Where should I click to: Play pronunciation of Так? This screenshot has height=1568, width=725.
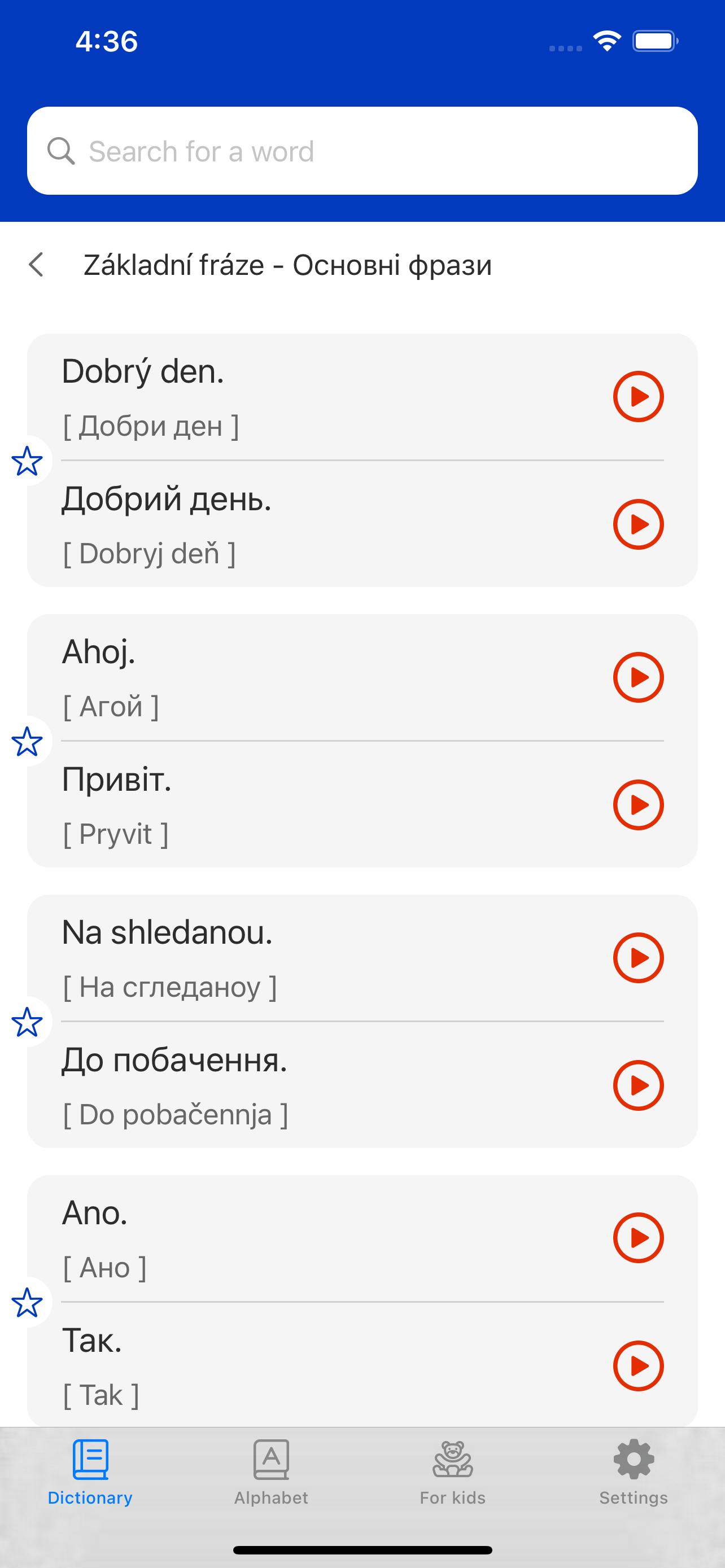pyautogui.click(x=638, y=1366)
